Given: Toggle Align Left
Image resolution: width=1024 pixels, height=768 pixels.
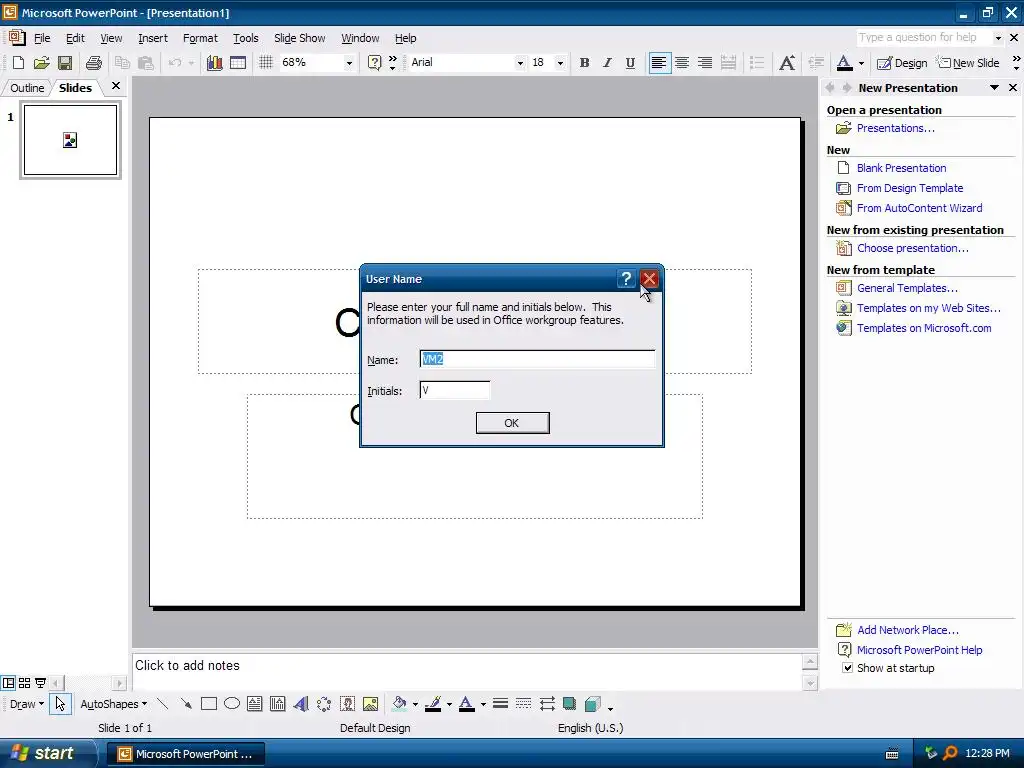Looking at the screenshot, I should tap(660, 63).
